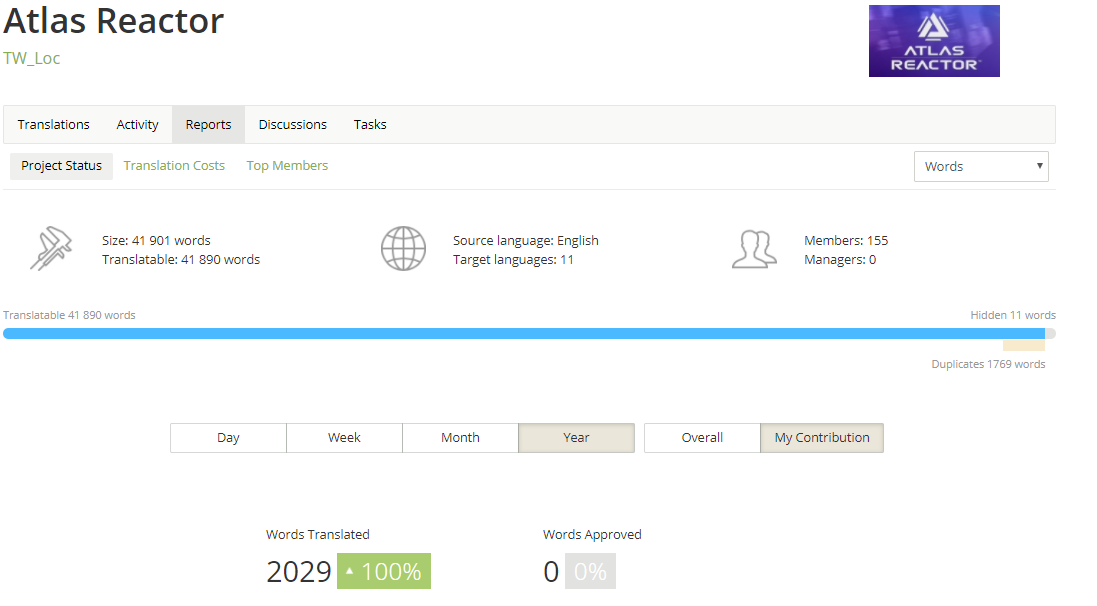The height and width of the screenshot is (606, 1097).
Task: Click the 'Duplicates 1769 words' label
Action: pyautogui.click(x=988, y=364)
